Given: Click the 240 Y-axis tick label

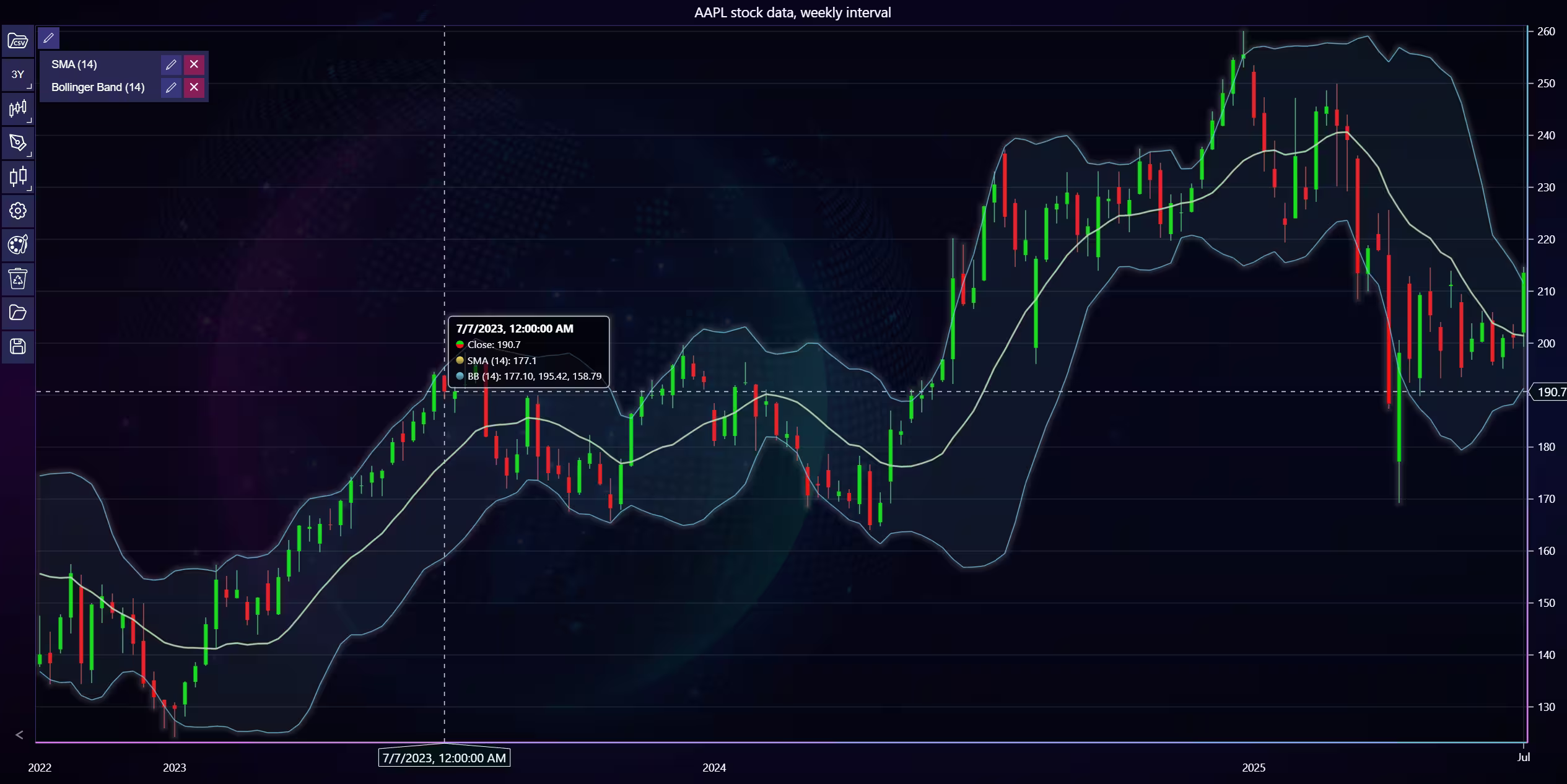Looking at the screenshot, I should [1546, 136].
